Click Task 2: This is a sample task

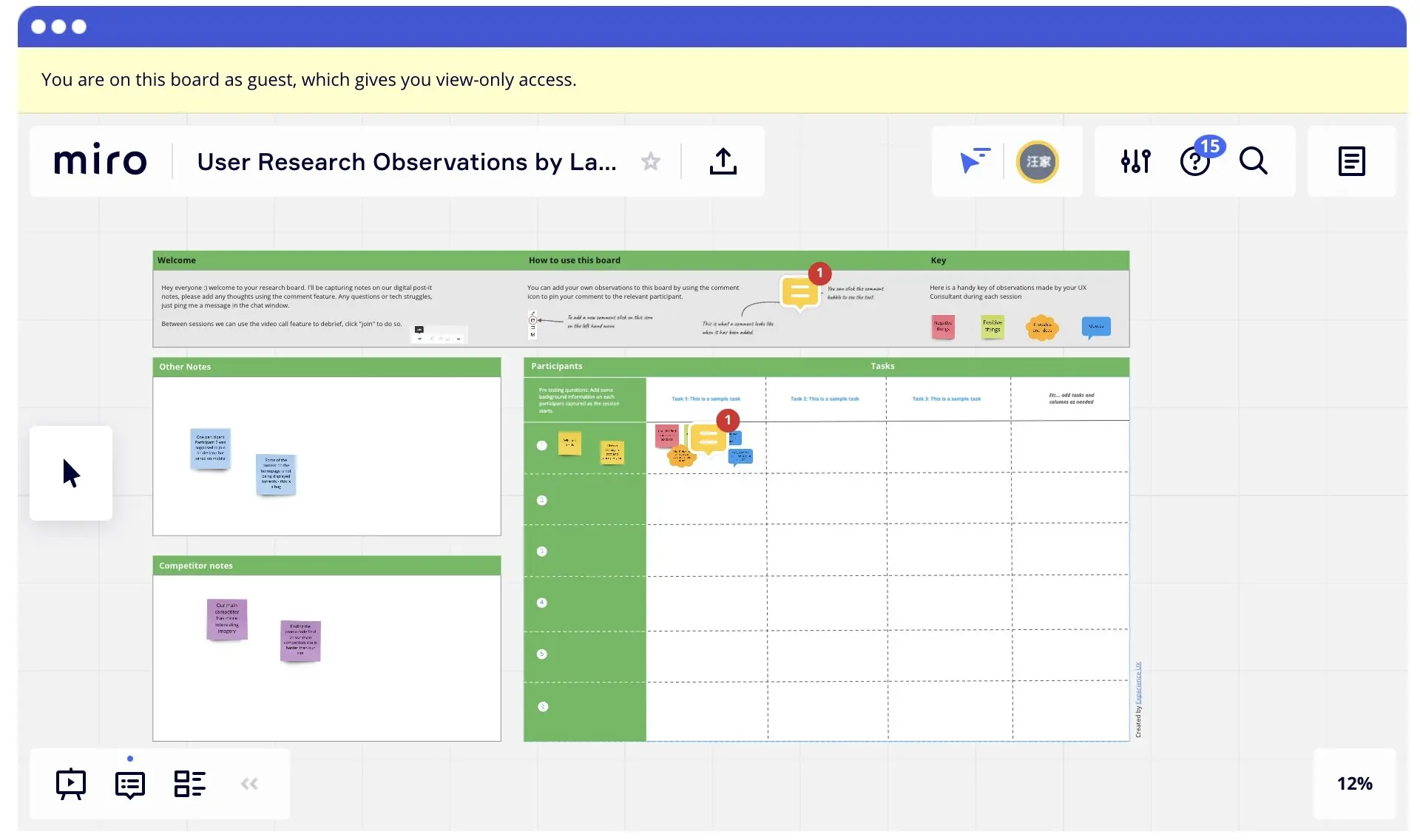click(x=825, y=399)
